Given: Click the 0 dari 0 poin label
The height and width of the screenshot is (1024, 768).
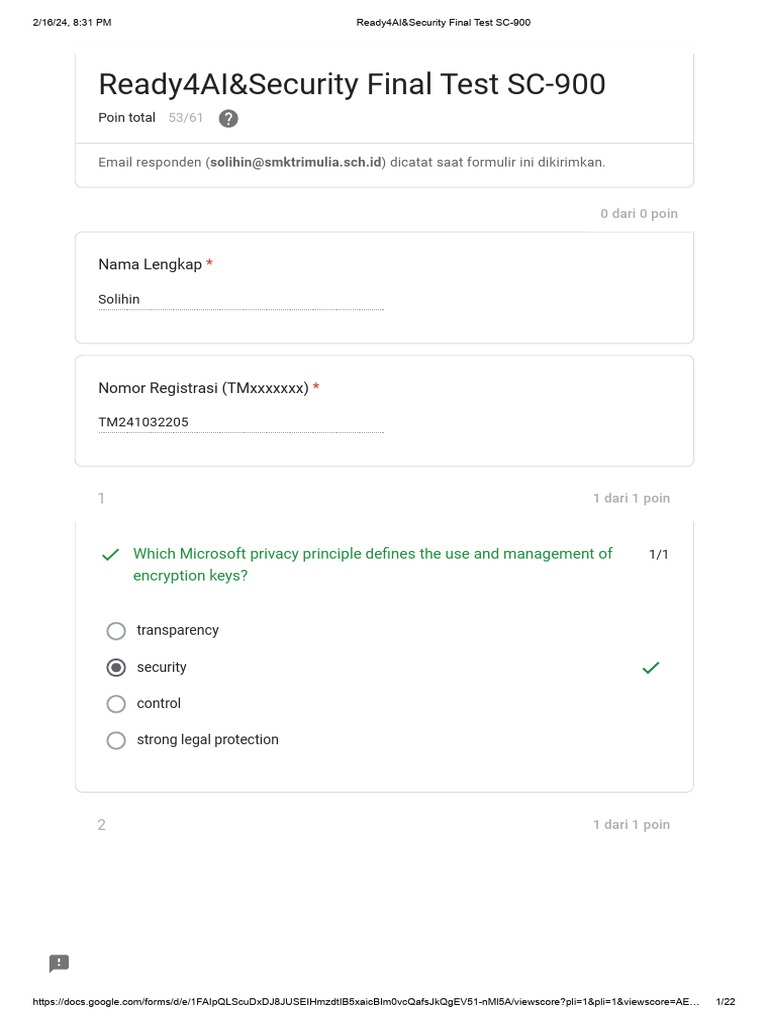Looking at the screenshot, I should [639, 214].
